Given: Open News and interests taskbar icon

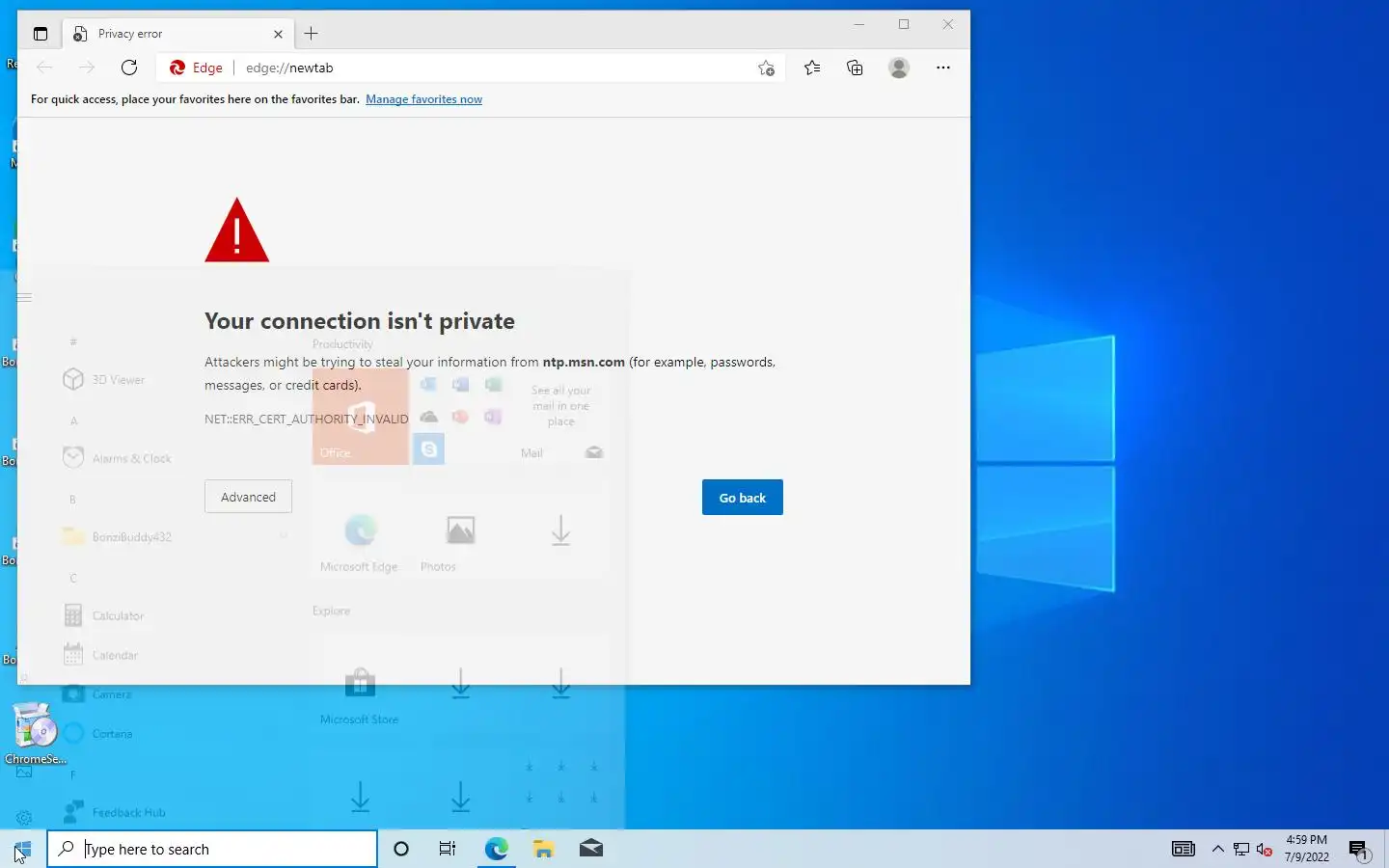Looking at the screenshot, I should point(1184,849).
